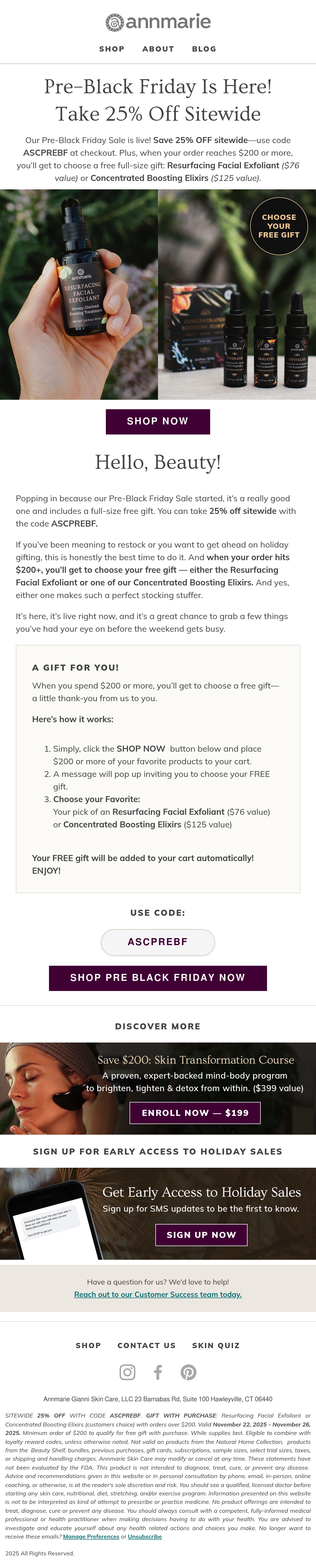Click the Resurfacing Facial Exfoliant product photo
This screenshot has height=1568, width=316.
pos(79,295)
